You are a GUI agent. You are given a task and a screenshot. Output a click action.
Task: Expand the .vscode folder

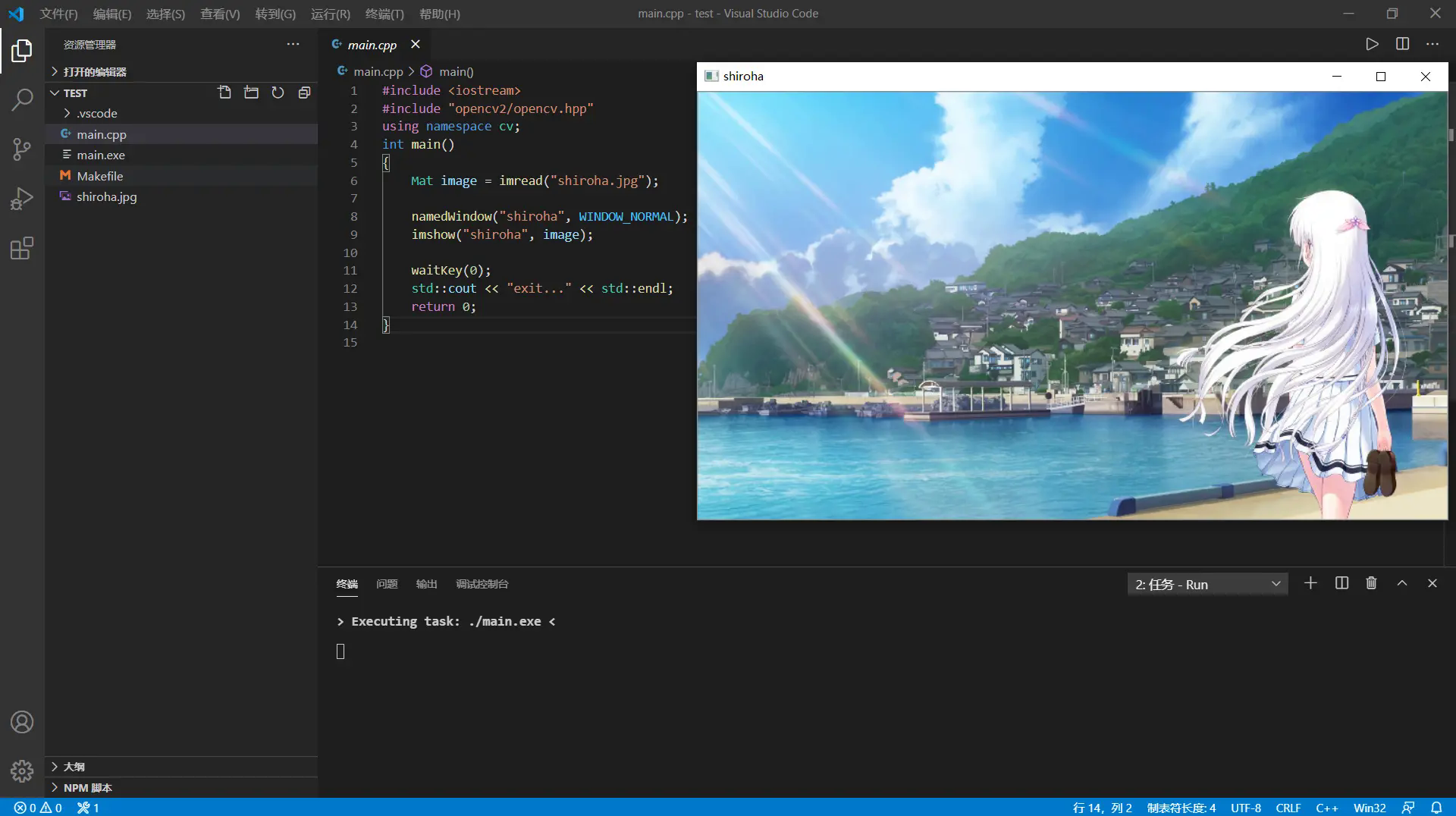pos(96,113)
